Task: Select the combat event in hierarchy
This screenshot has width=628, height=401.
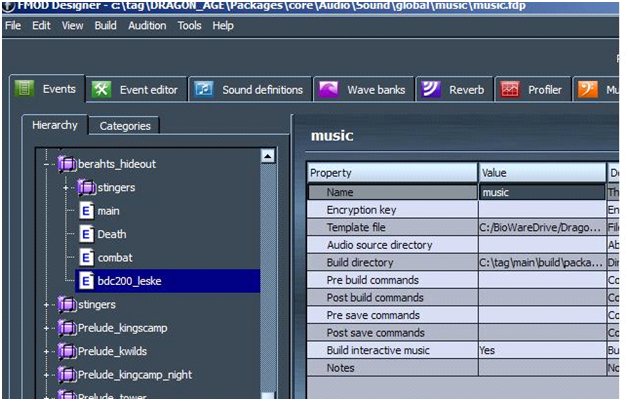Action: pyautogui.click(x=115, y=257)
